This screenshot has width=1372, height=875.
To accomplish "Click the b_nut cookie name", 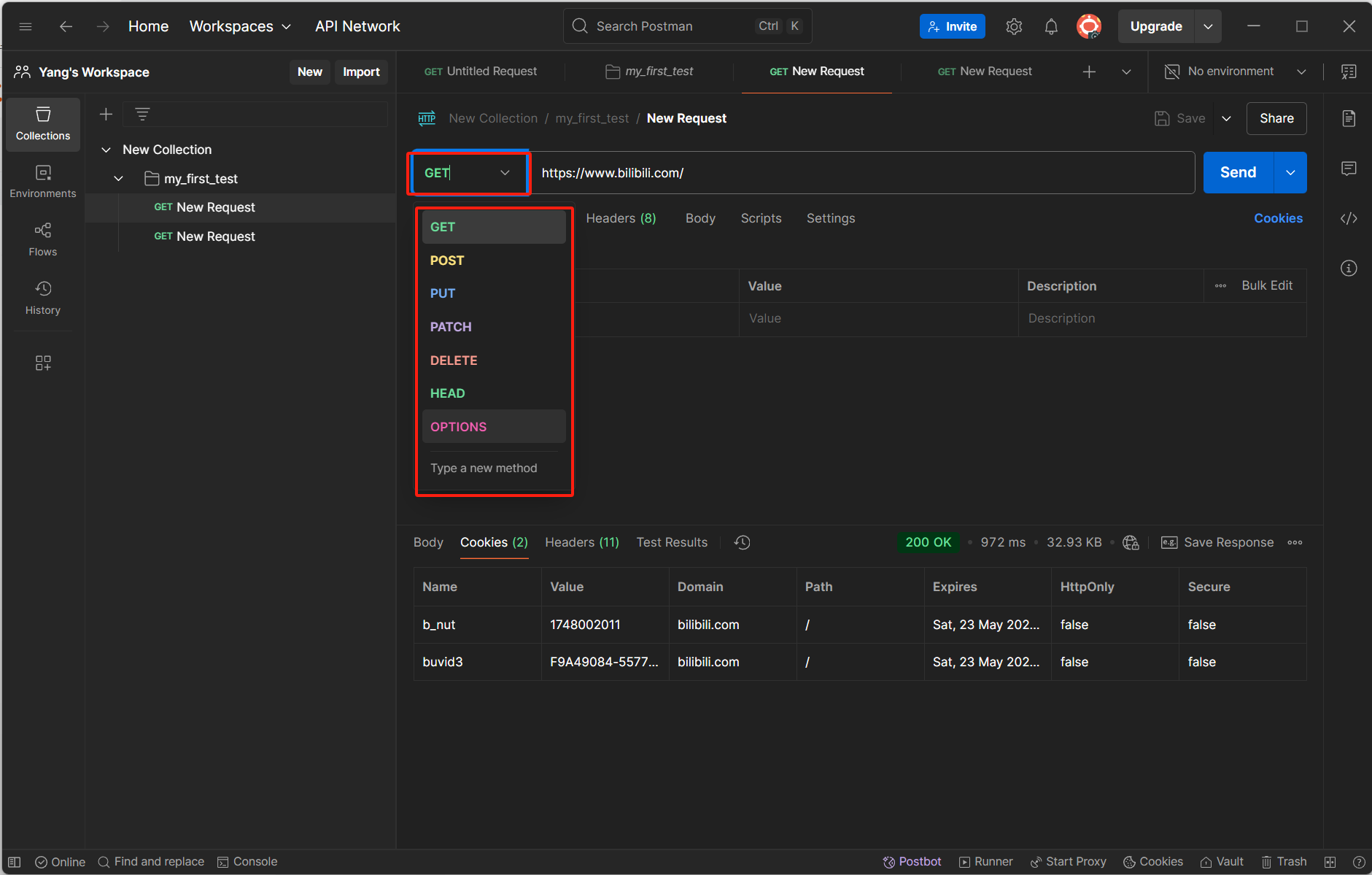I will coord(439,625).
